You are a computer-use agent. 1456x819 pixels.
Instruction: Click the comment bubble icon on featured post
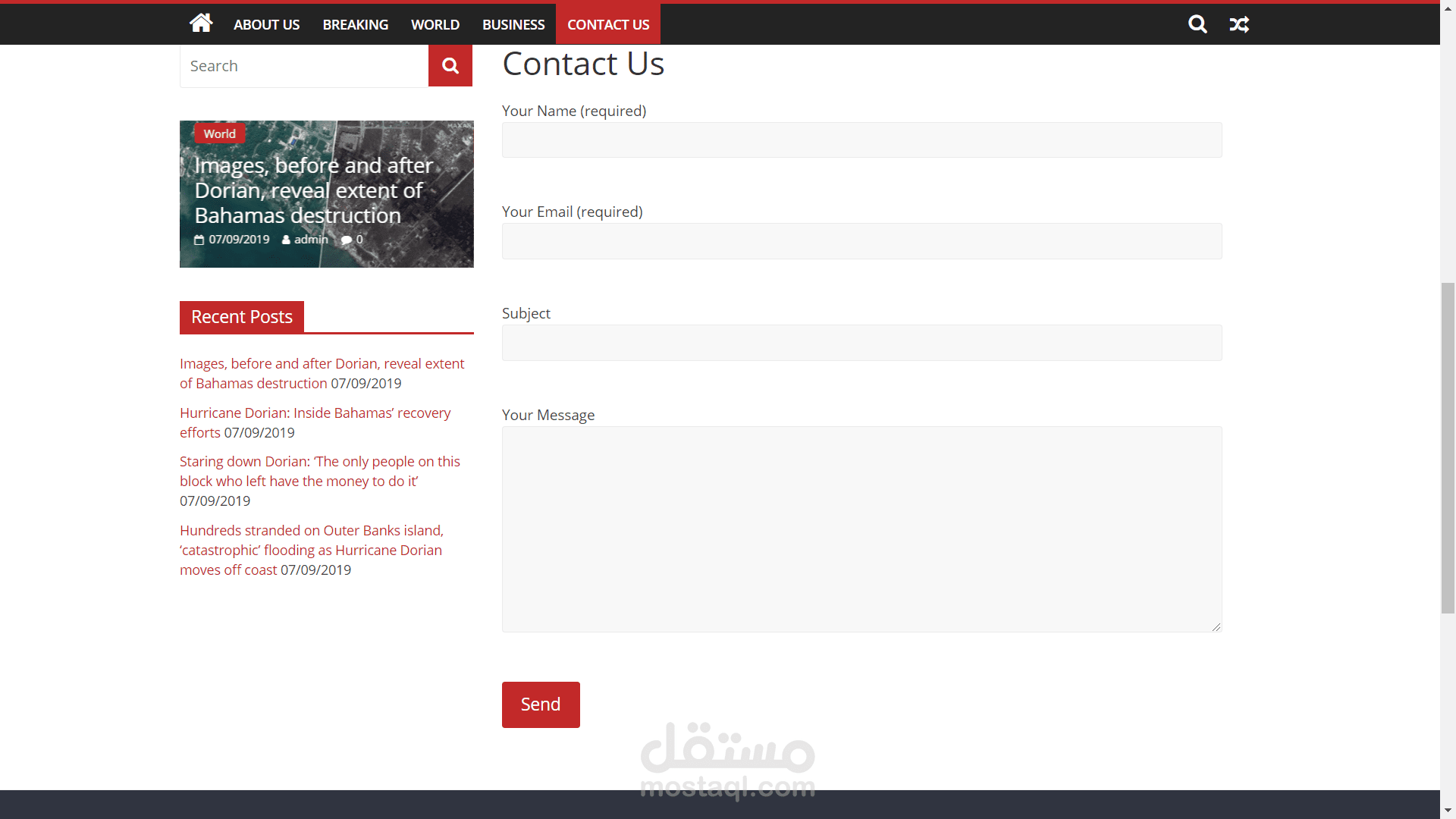[x=347, y=240]
